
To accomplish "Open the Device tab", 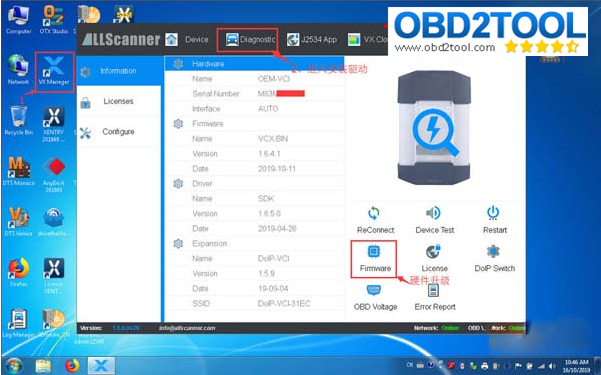I will point(187,39).
